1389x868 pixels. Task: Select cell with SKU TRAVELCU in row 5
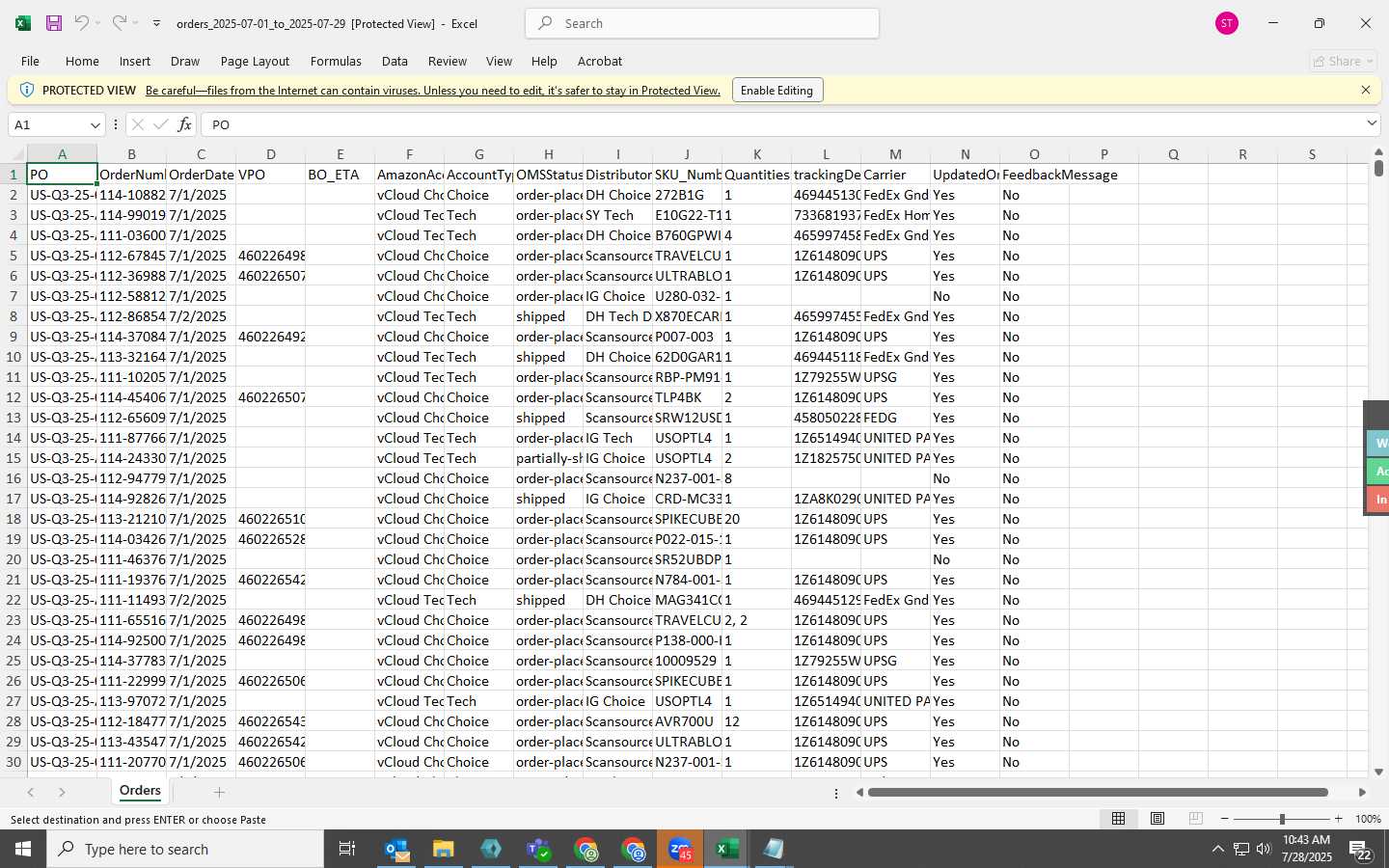pyautogui.click(x=688, y=256)
